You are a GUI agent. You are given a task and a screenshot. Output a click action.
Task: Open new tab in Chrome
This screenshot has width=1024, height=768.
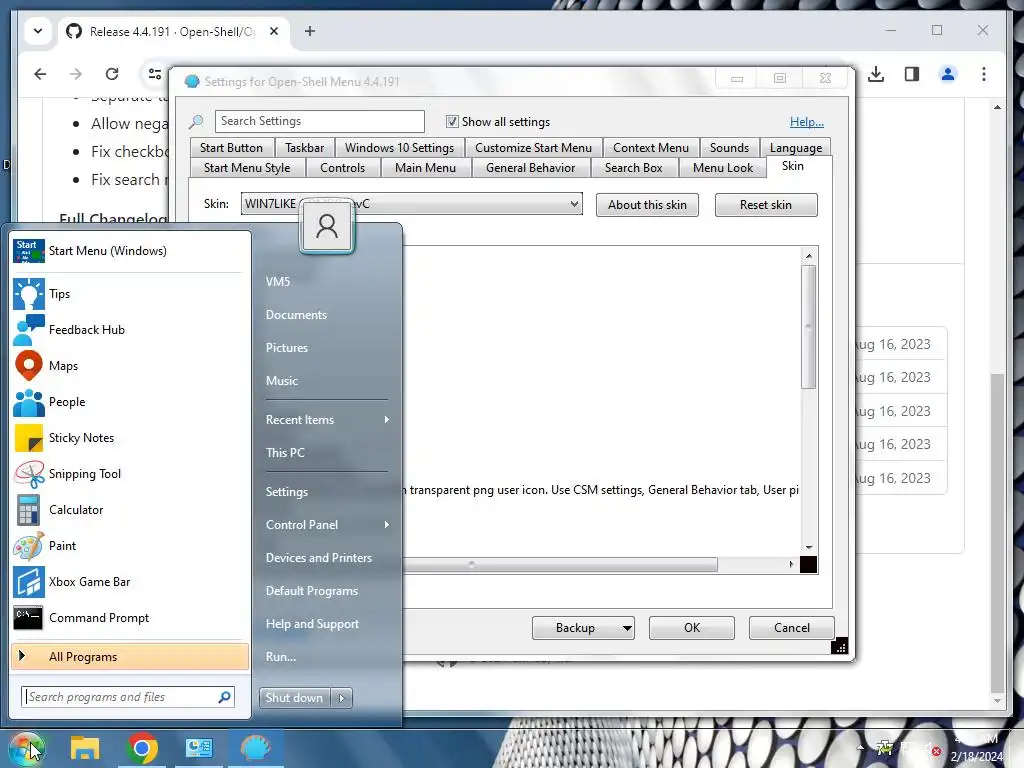click(x=310, y=31)
